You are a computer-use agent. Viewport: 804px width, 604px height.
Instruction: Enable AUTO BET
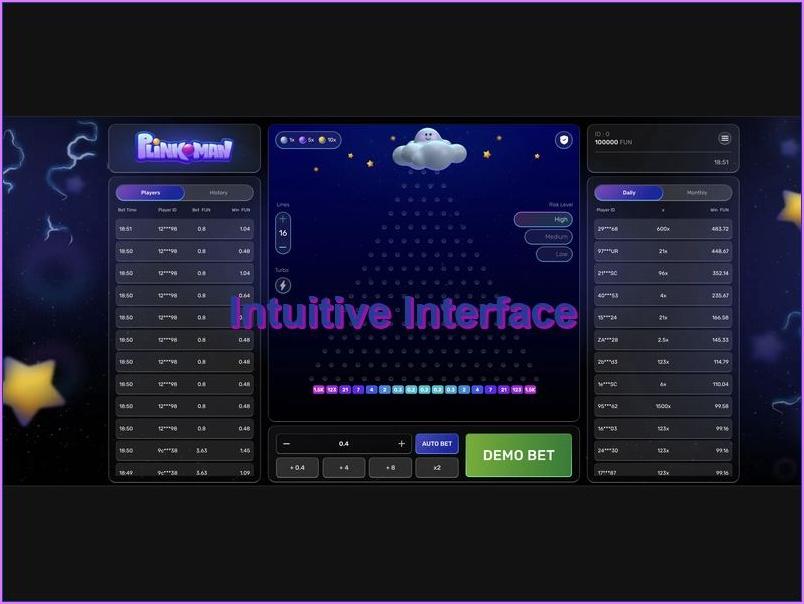point(437,443)
